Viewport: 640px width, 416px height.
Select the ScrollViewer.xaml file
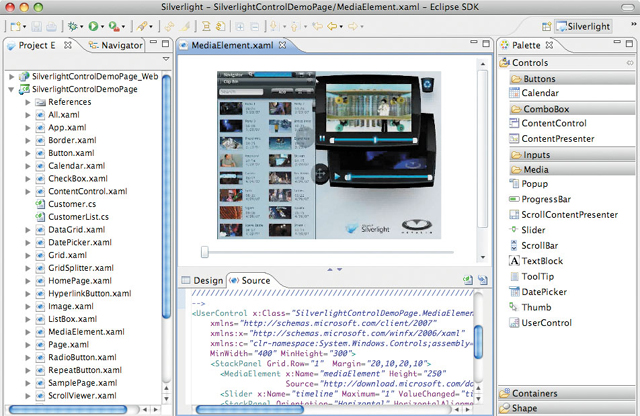point(82,396)
